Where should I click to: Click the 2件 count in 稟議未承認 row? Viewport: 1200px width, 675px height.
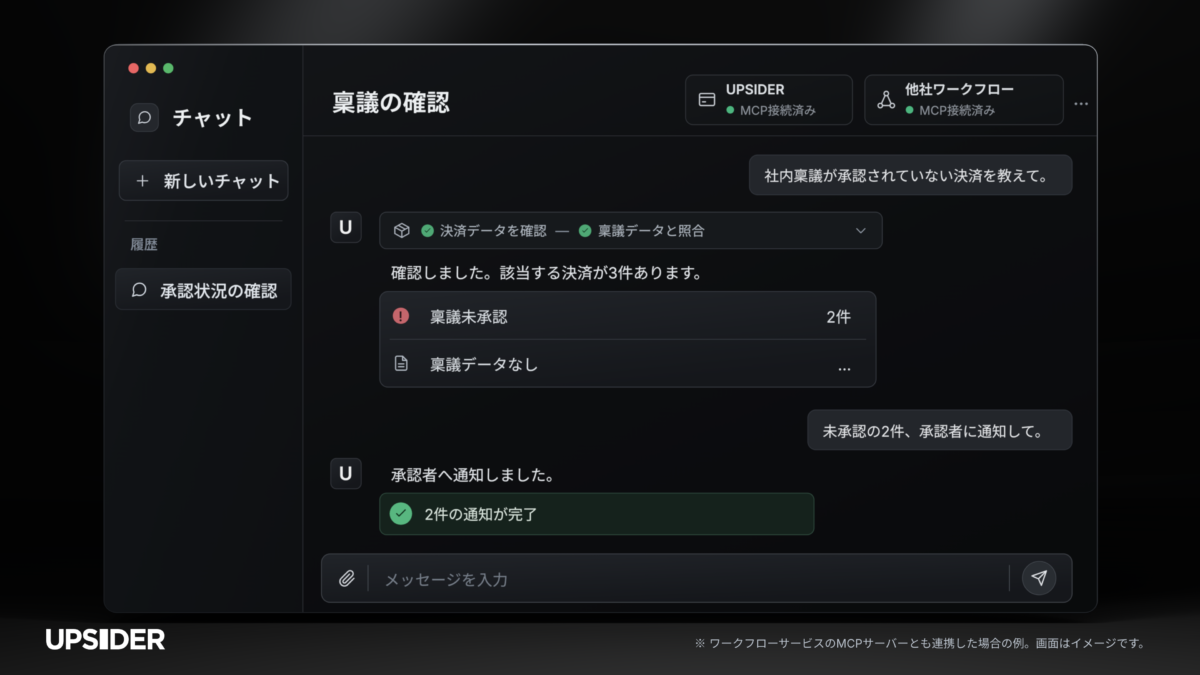click(838, 317)
